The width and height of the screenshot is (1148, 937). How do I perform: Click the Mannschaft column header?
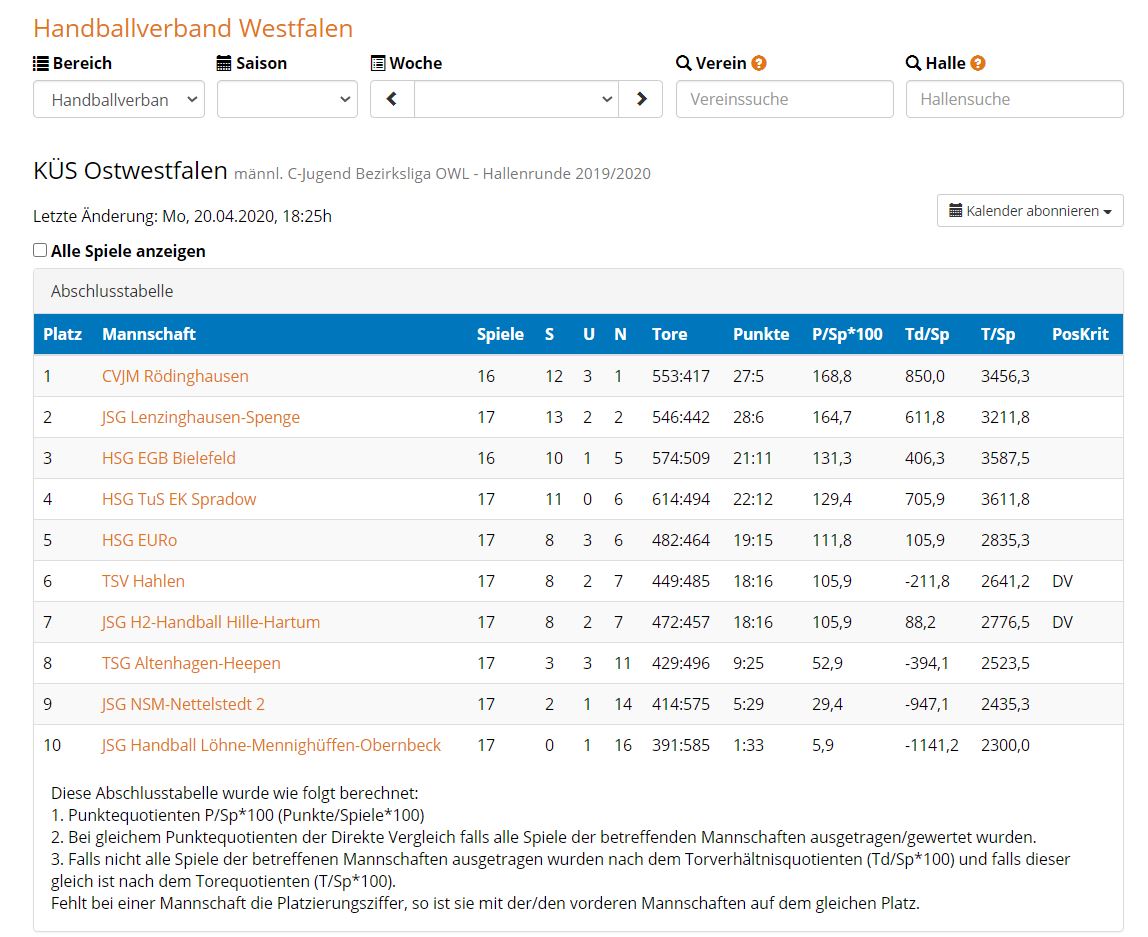(149, 335)
